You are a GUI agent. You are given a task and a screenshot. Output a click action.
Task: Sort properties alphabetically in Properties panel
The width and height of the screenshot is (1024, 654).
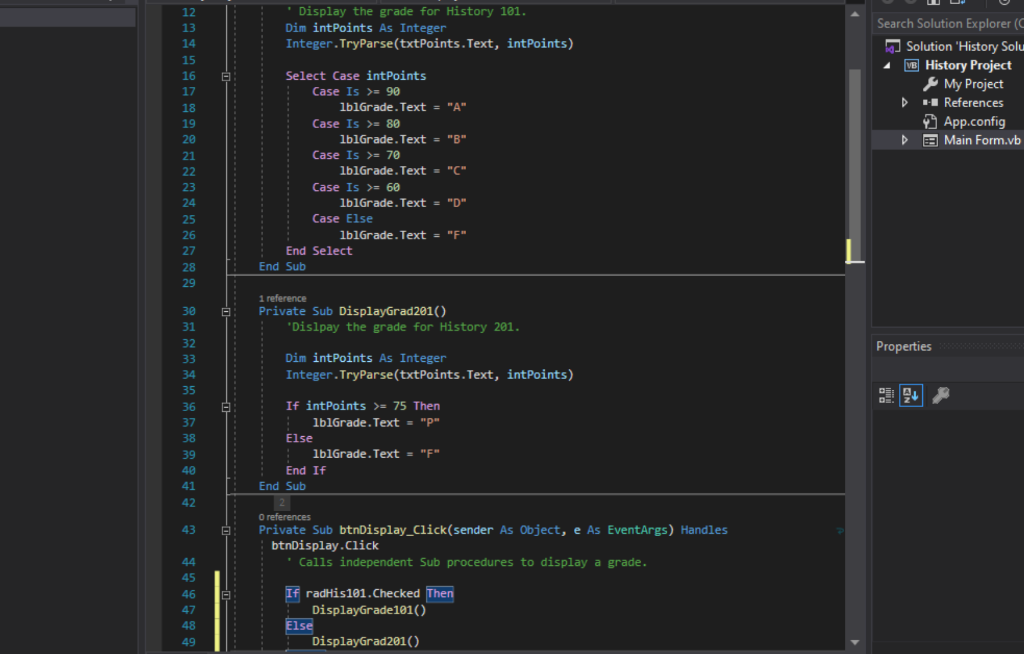click(x=910, y=395)
